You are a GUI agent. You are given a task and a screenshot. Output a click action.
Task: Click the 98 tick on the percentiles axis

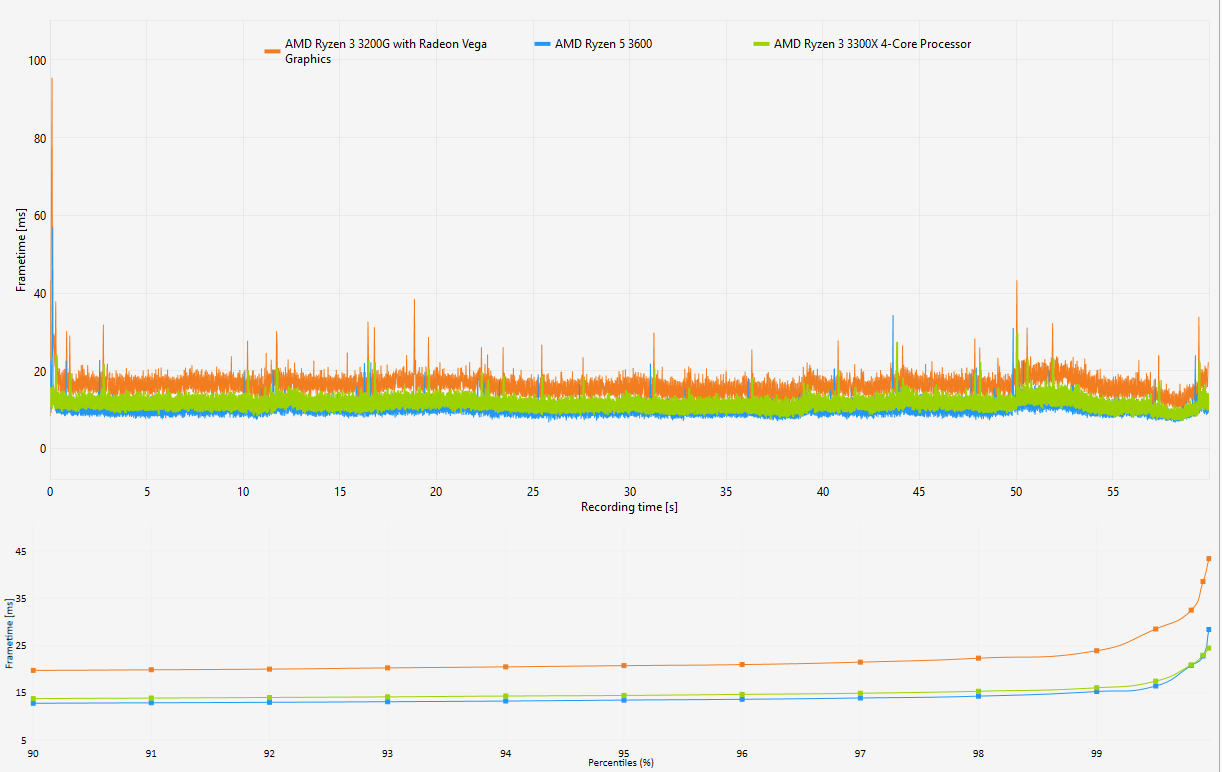pyautogui.click(x=978, y=752)
